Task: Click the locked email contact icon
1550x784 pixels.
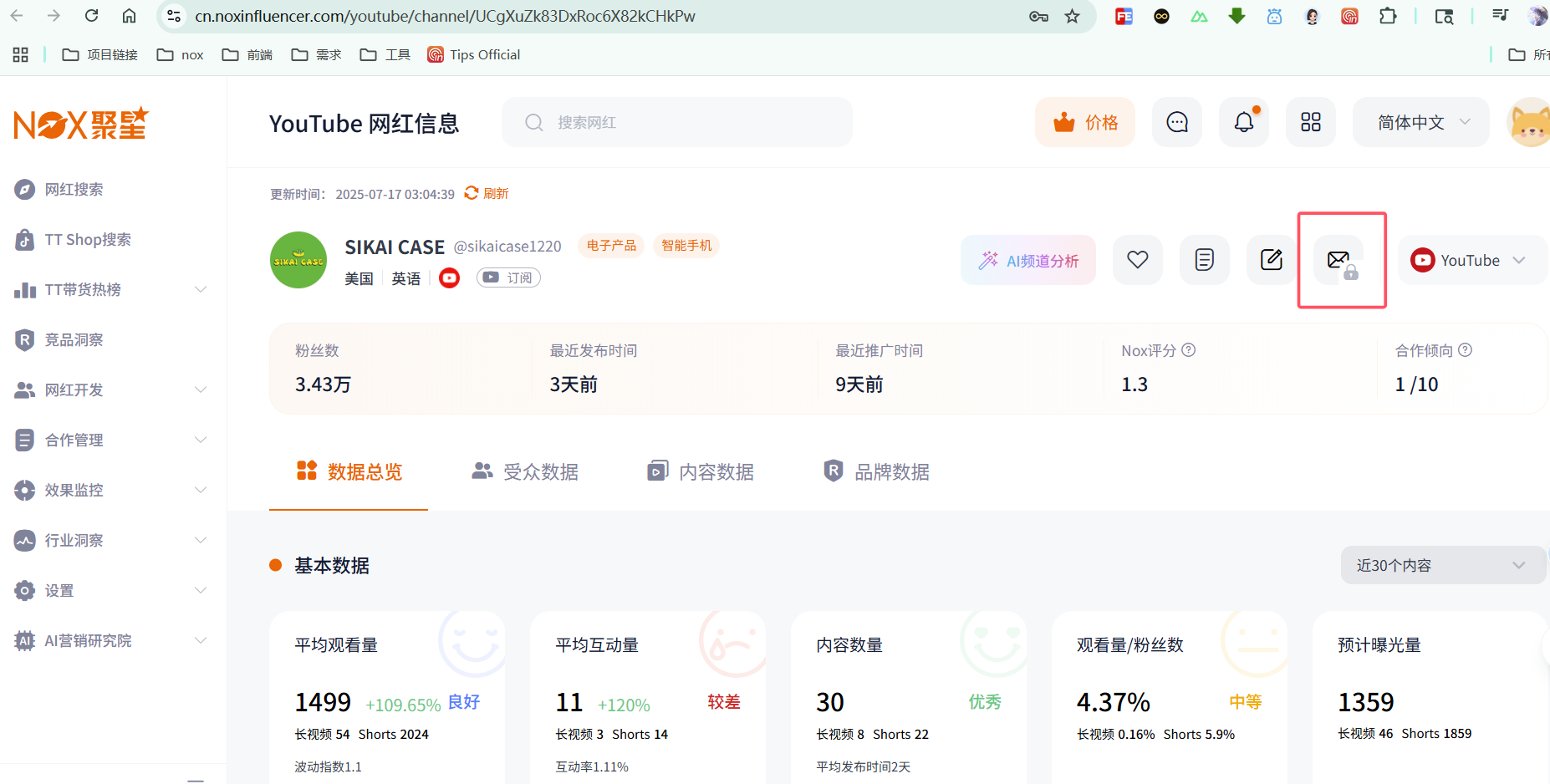Action: 1339,260
